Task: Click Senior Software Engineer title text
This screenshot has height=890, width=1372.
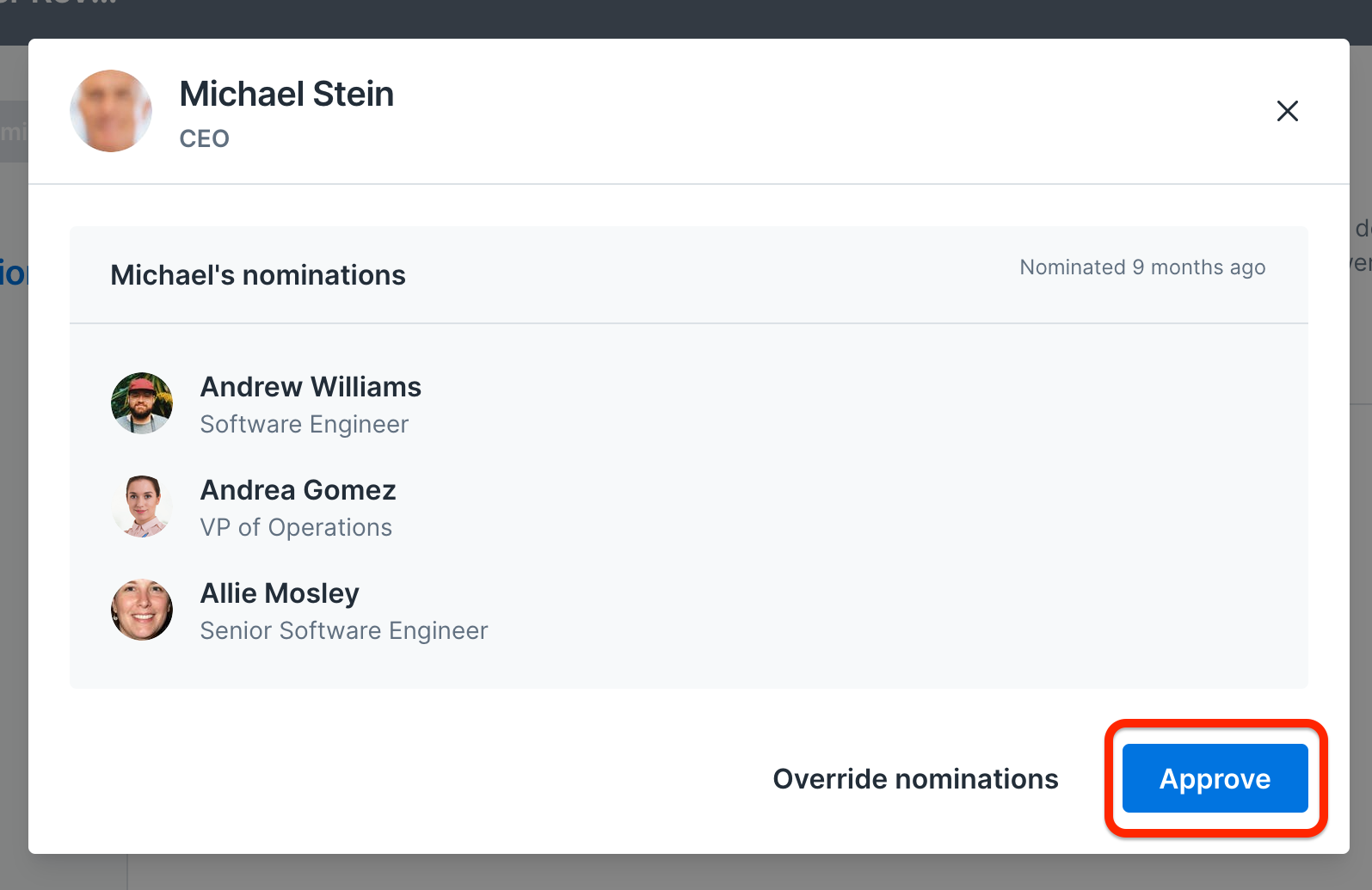Action: [x=344, y=631]
